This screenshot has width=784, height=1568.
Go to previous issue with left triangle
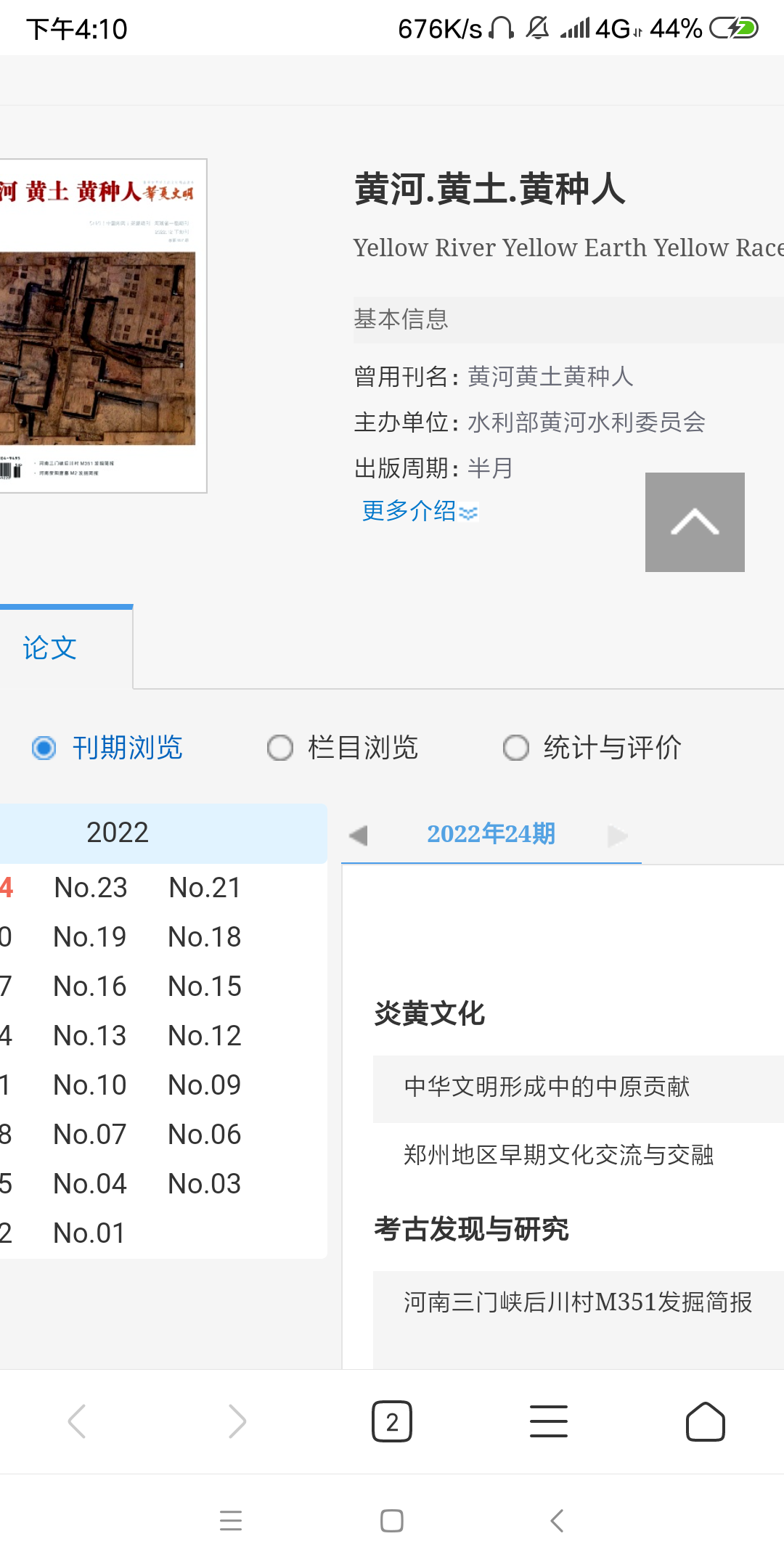(x=359, y=836)
